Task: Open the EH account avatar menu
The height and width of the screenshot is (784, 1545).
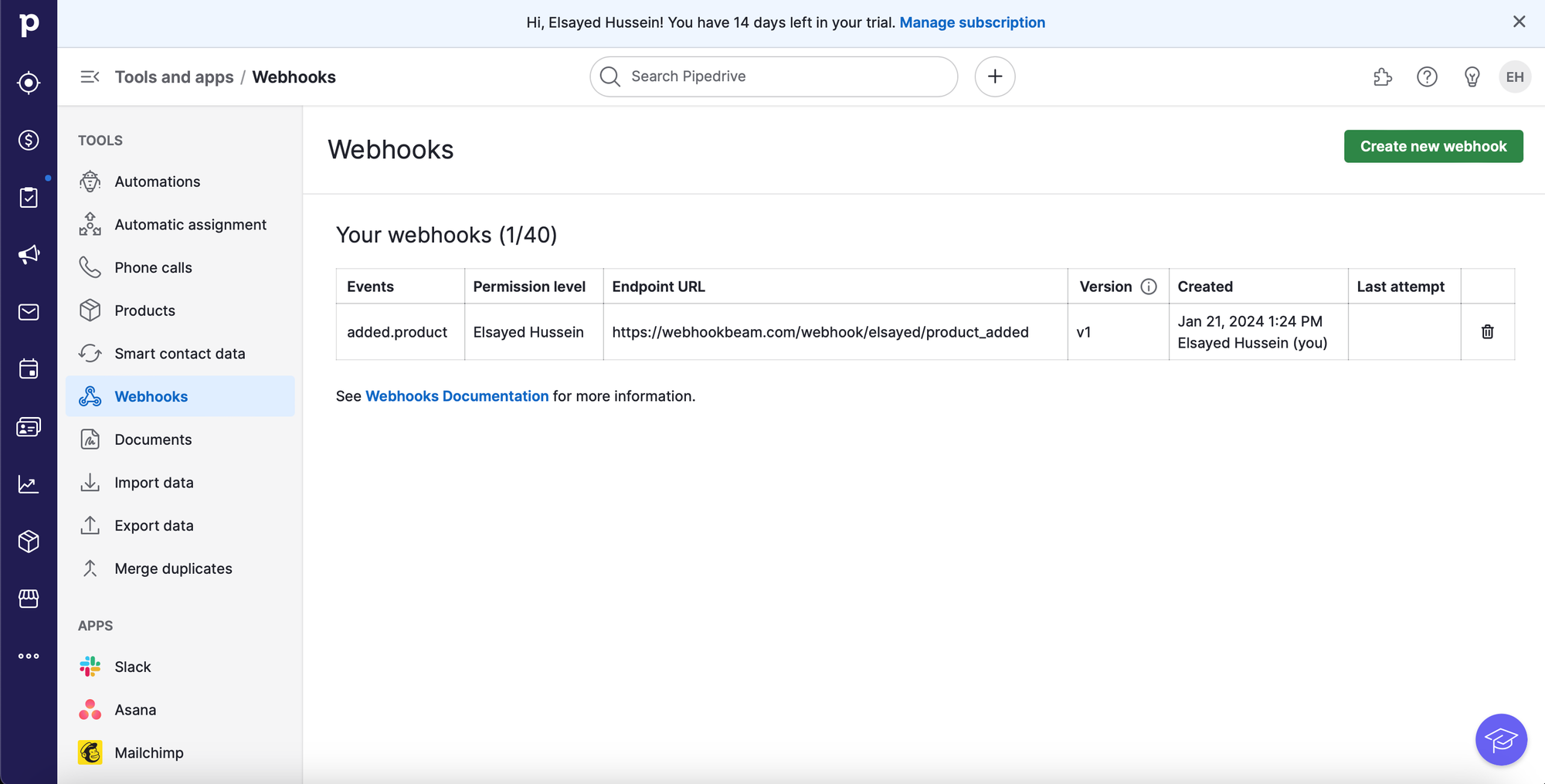Action: tap(1514, 76)
